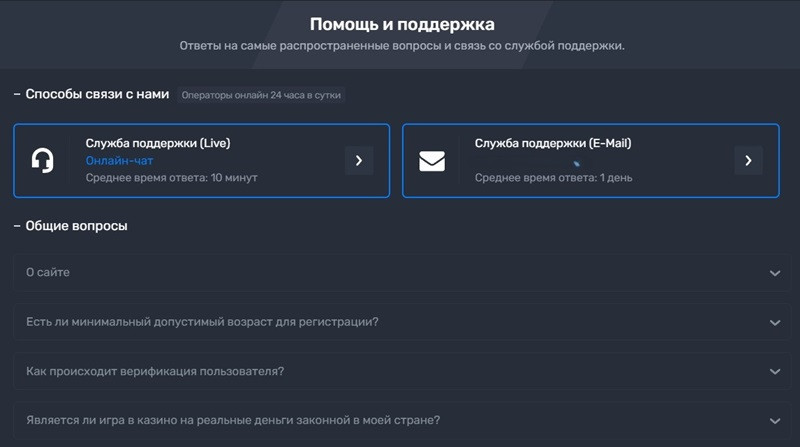This screenshot has height=447, width=800.
Task: Expand the user verification question chevron
Action: [x=775, y=371]
